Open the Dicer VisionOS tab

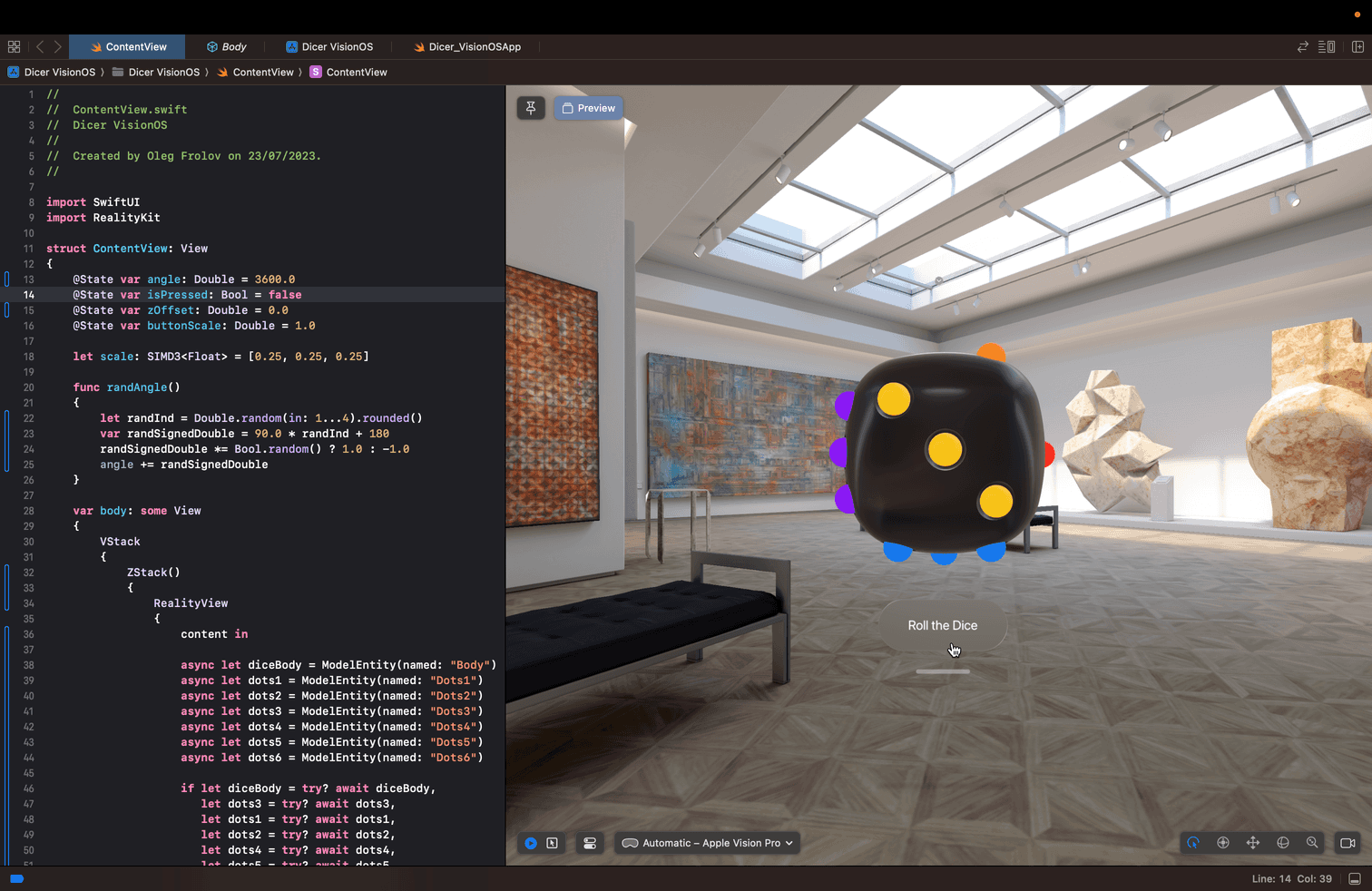328,46
